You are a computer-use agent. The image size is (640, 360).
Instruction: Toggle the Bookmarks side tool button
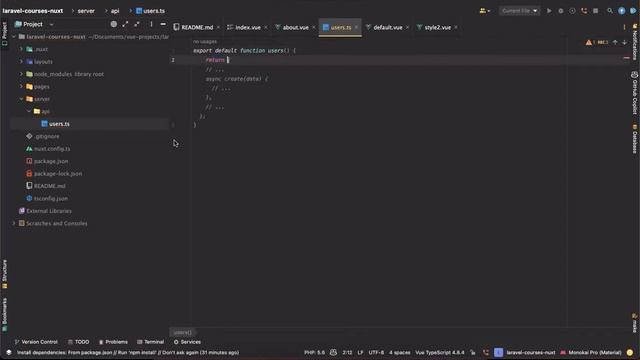pos(4,314)
